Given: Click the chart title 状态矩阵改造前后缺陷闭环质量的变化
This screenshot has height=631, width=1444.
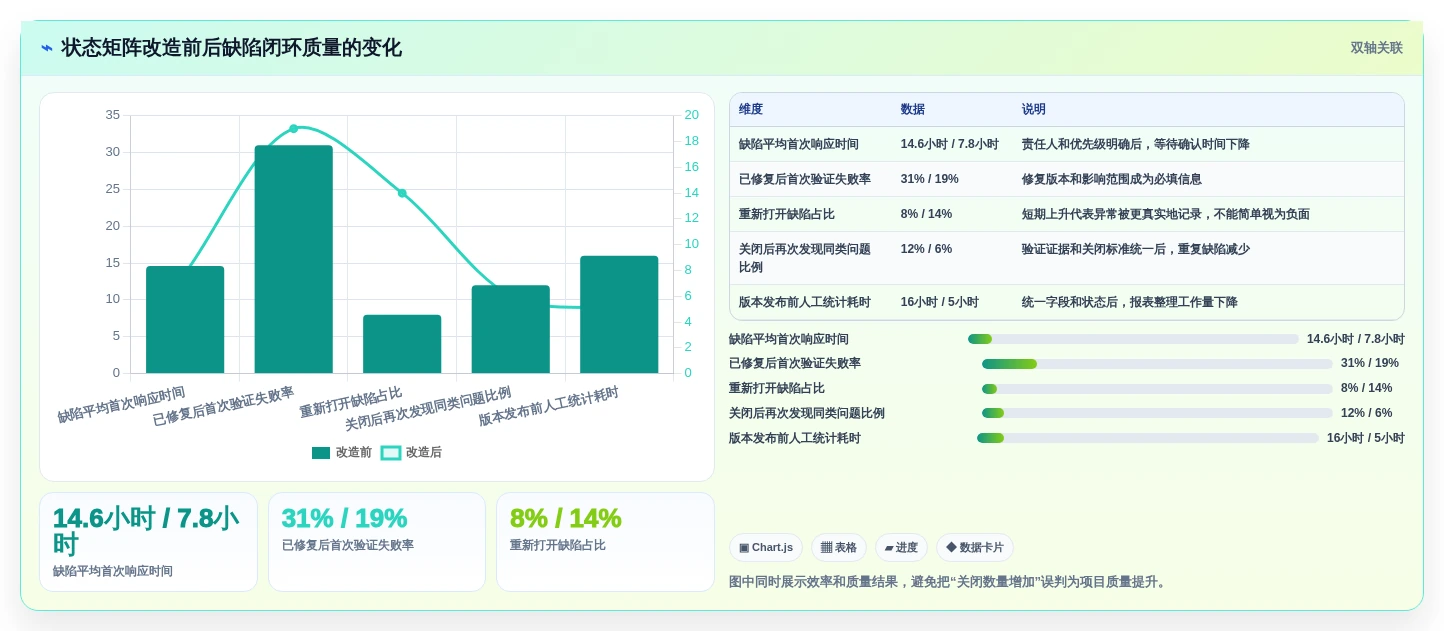Looking at the screenshot, I should point(231,48).
